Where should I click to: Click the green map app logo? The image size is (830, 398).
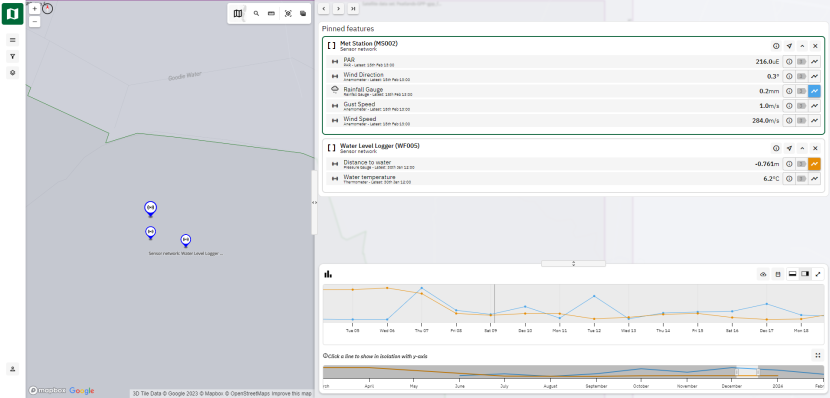pos(12,13)
